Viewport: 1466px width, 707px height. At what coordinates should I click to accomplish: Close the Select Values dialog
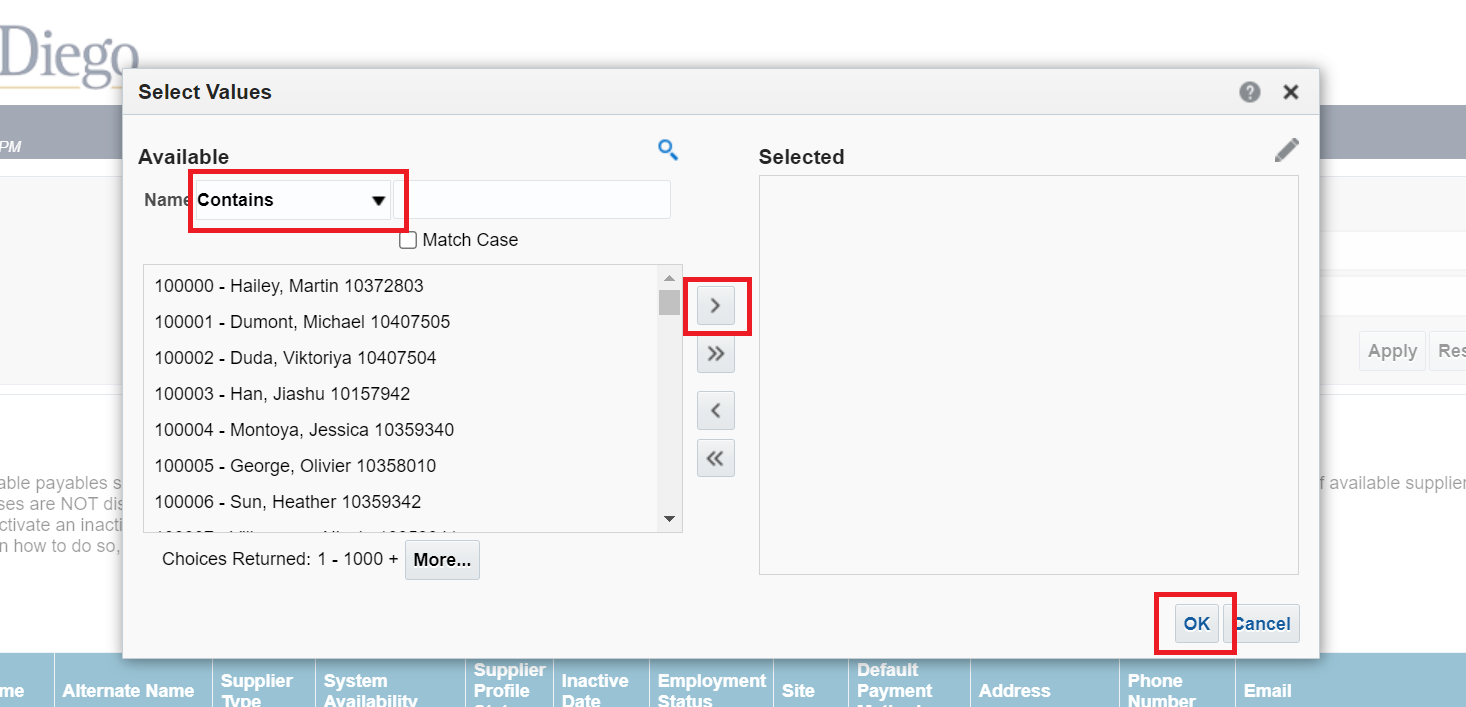[1291, 92]
